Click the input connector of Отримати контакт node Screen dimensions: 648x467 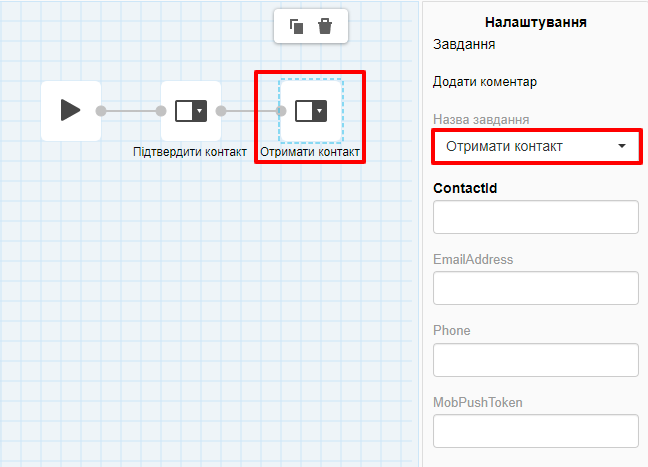(x=281, y=111)
